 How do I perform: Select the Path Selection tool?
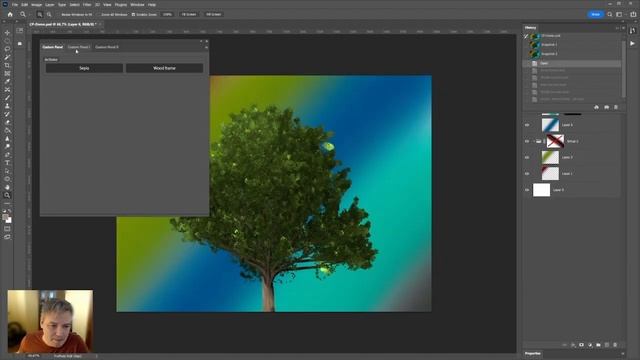[7, 171]
